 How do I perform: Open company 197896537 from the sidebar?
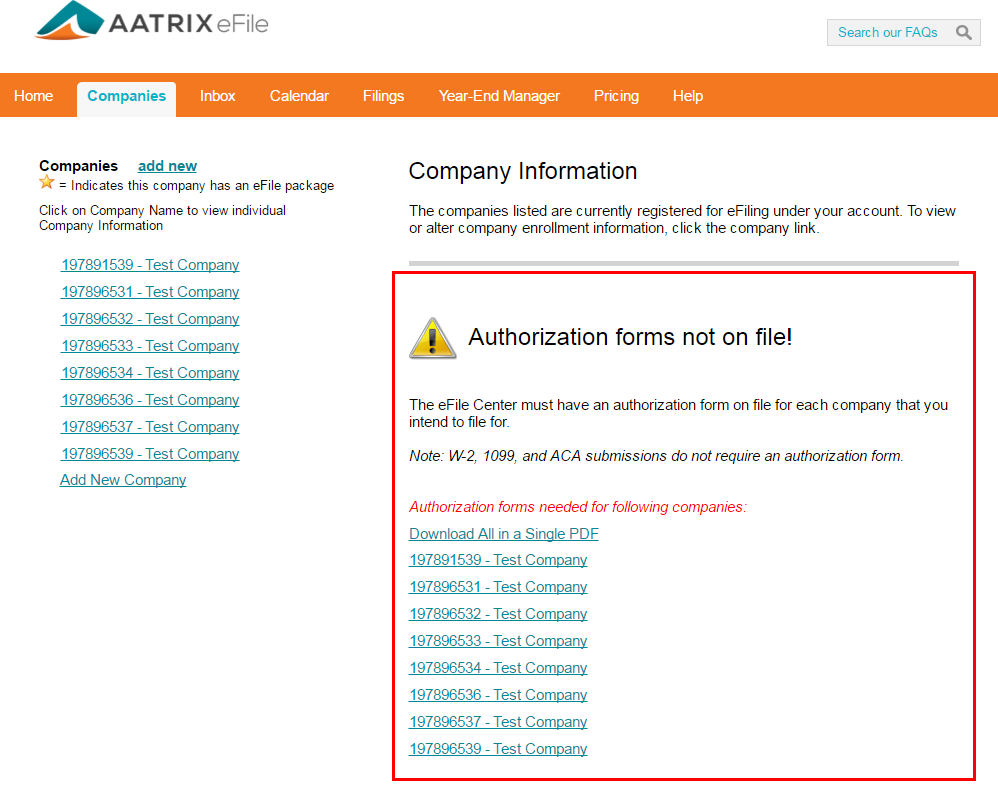pyautogui.click(x=149, y=426)
